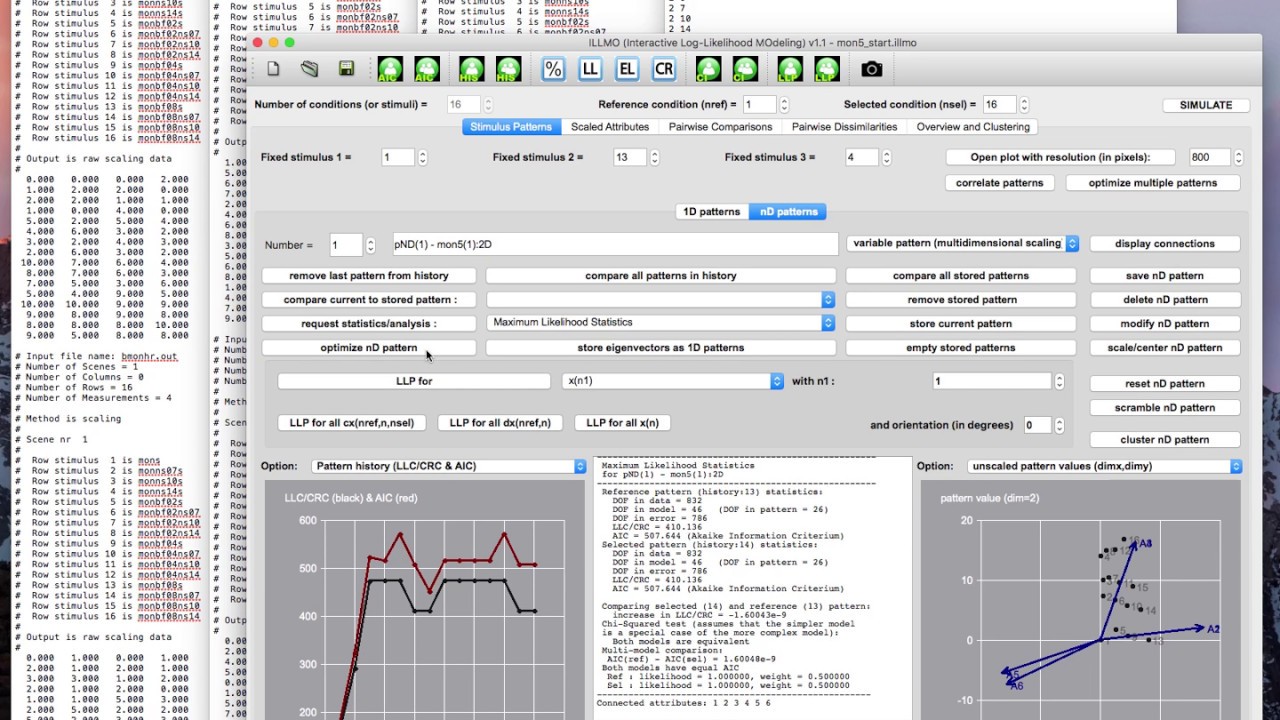Viewport: 1280px width, 720px height.
Task: Click the 'Connected attributes: 1 2 3 4 5 6' line
Action: pyautogui.click(x=683, y=703)
